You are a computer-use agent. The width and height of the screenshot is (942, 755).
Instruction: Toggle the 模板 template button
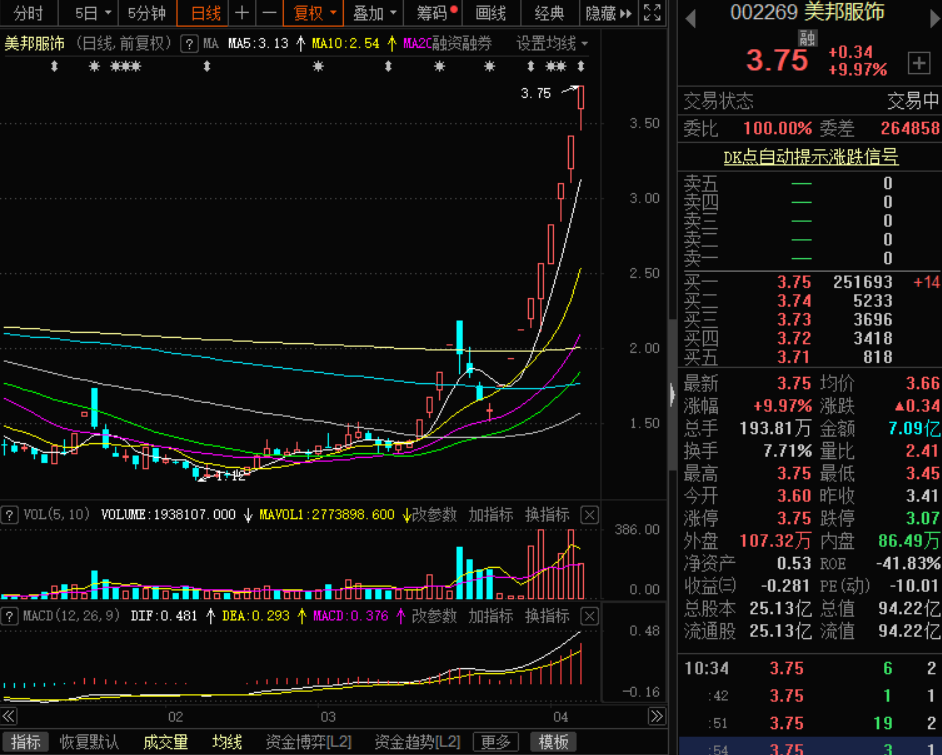tap(553, 742)
